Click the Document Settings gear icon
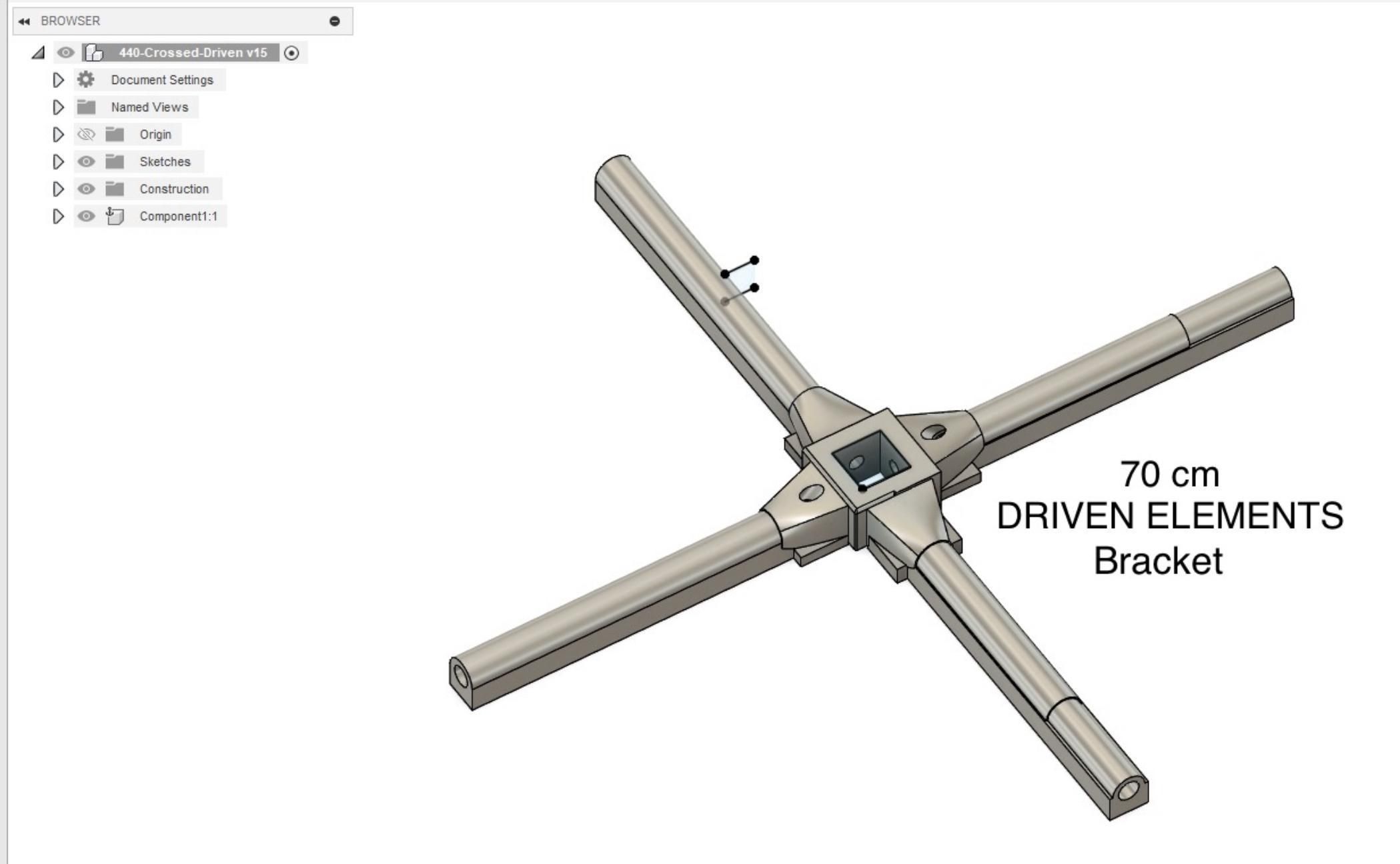Image resolution: width=1400 pixels, height=864 pixels. [x=86, y=80]
